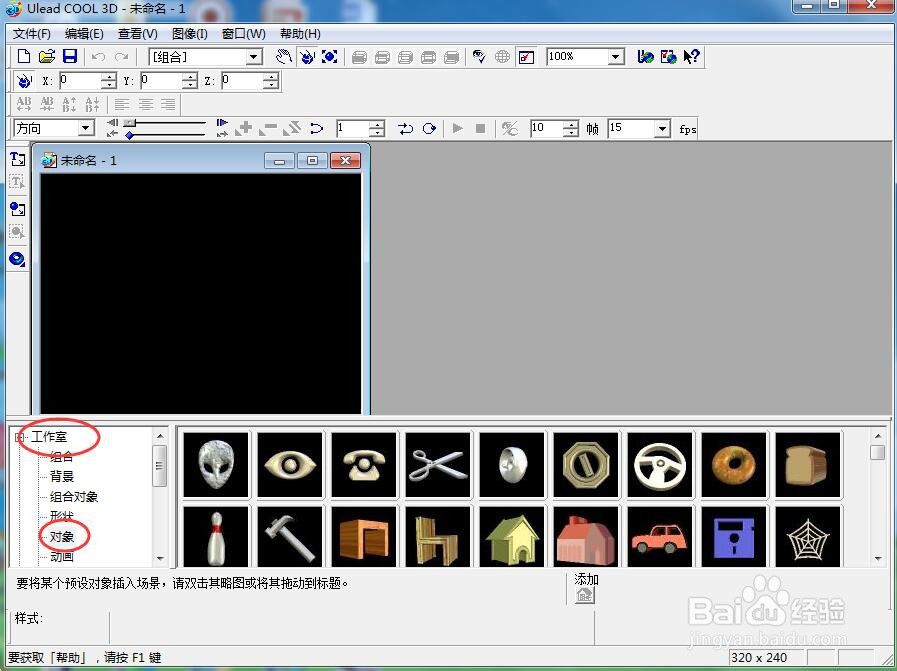Select the bread slice object thumbnail

point(808,464)
